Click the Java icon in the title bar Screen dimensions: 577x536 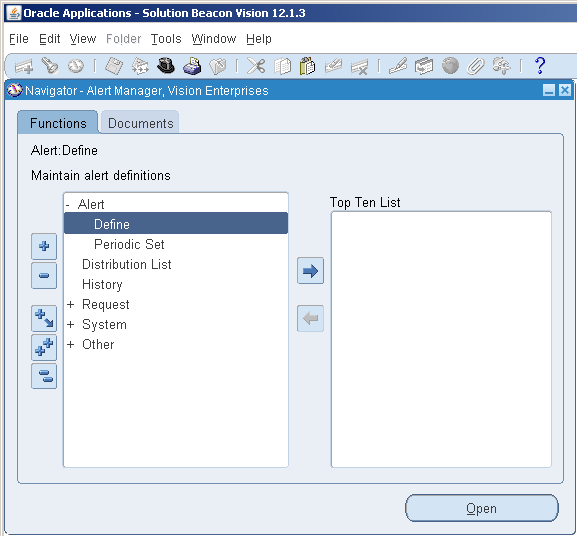point(14,13)
